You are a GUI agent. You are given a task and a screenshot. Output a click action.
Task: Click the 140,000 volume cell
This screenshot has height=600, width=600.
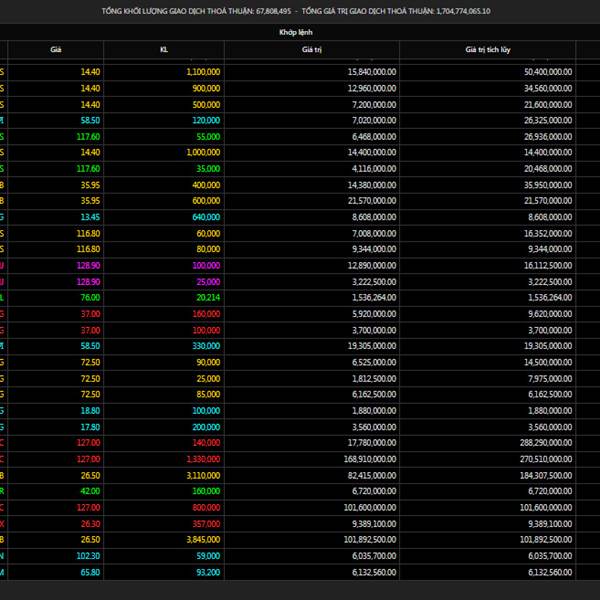[206, 443]
